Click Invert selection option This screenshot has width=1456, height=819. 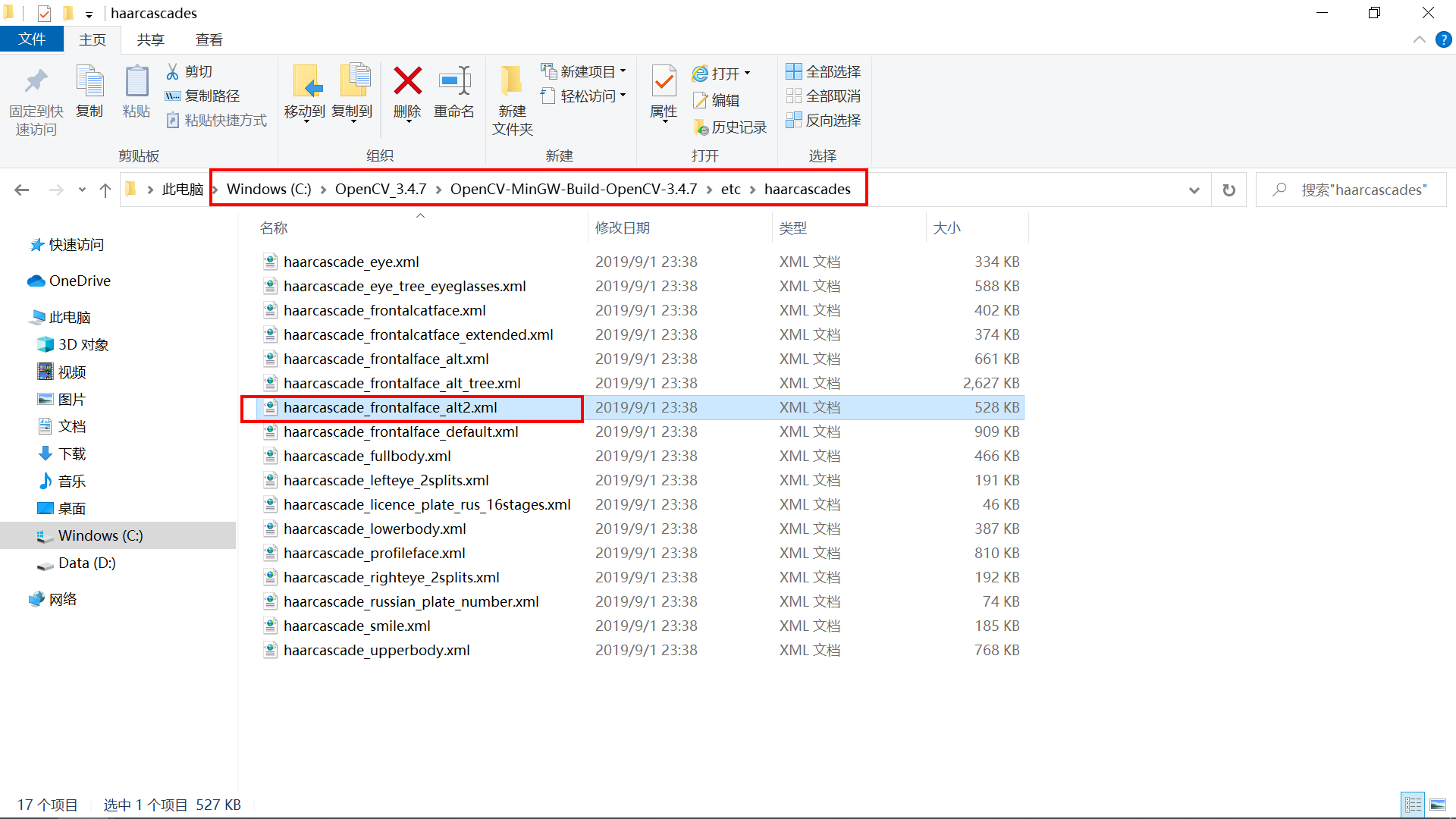coord(824,120)
